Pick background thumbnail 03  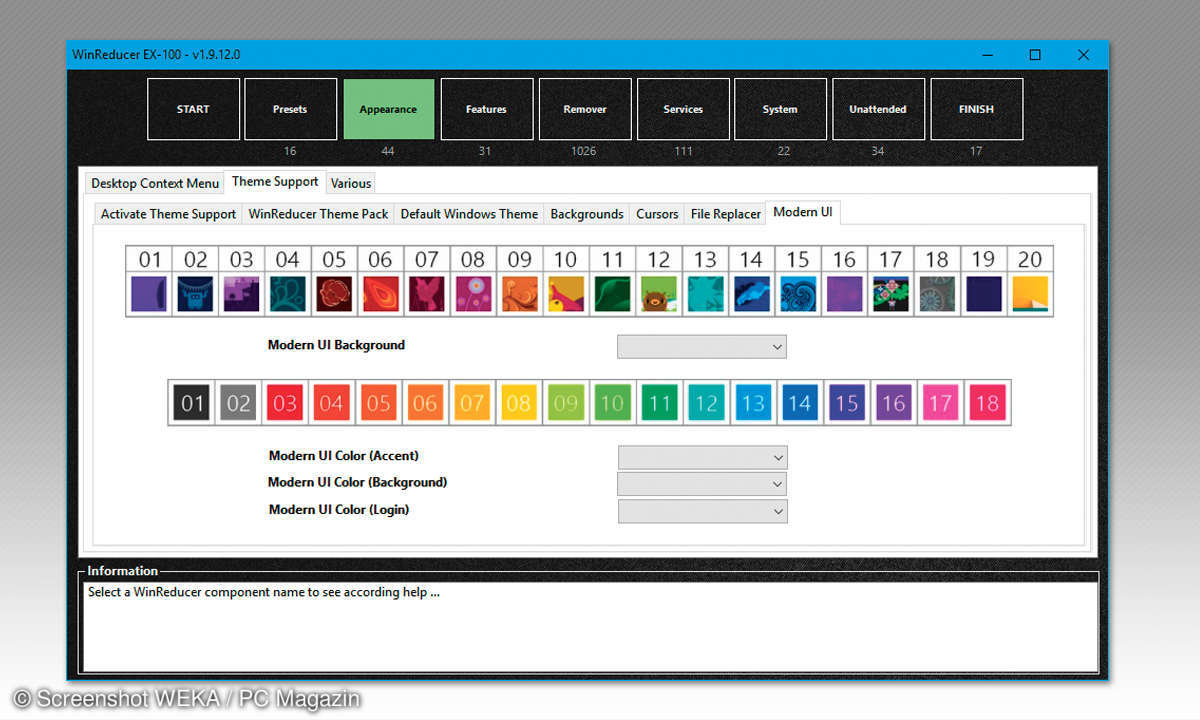click(x=242, y=294)
